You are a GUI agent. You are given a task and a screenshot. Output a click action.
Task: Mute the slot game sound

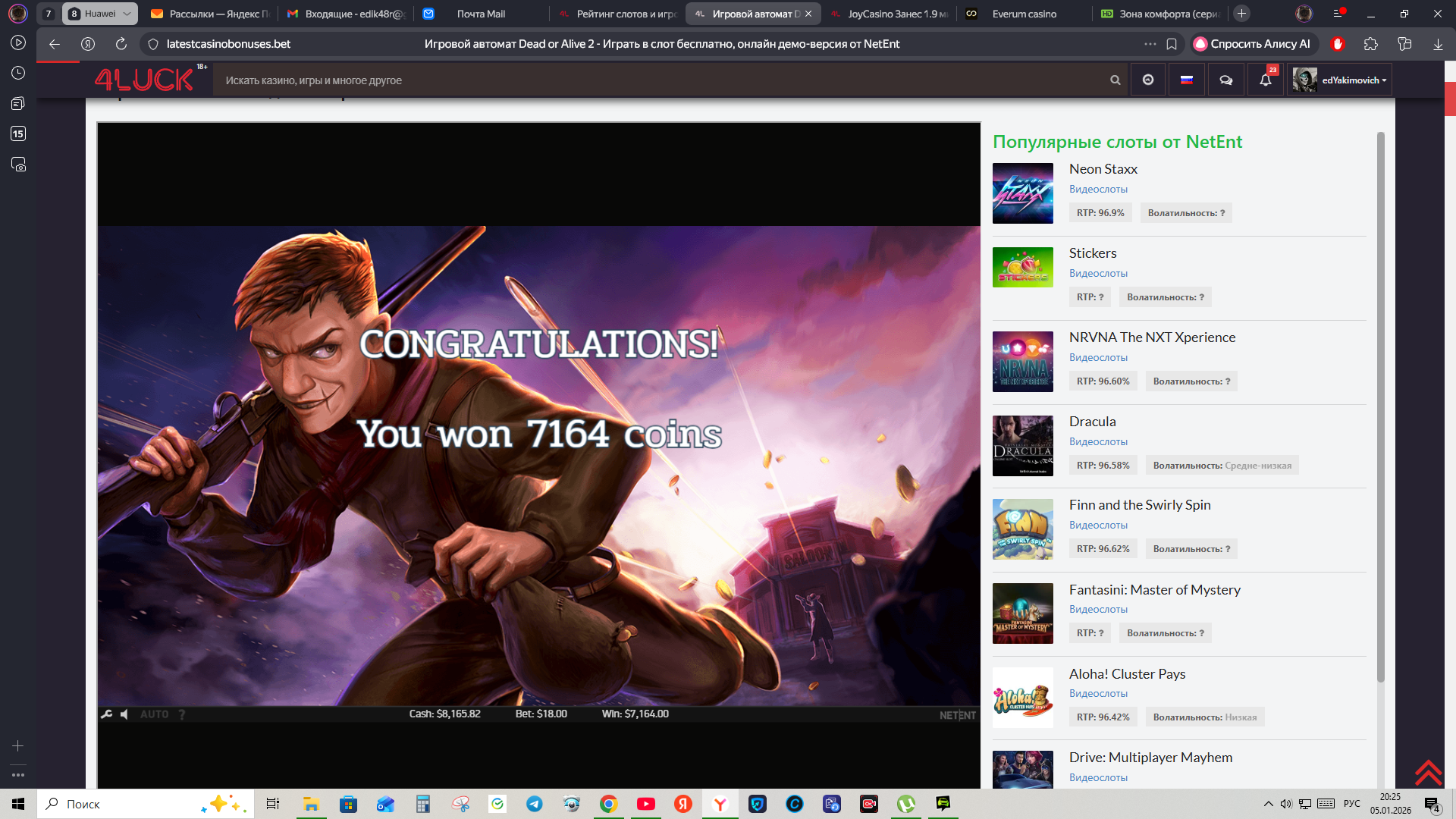[x=124, y=714]
